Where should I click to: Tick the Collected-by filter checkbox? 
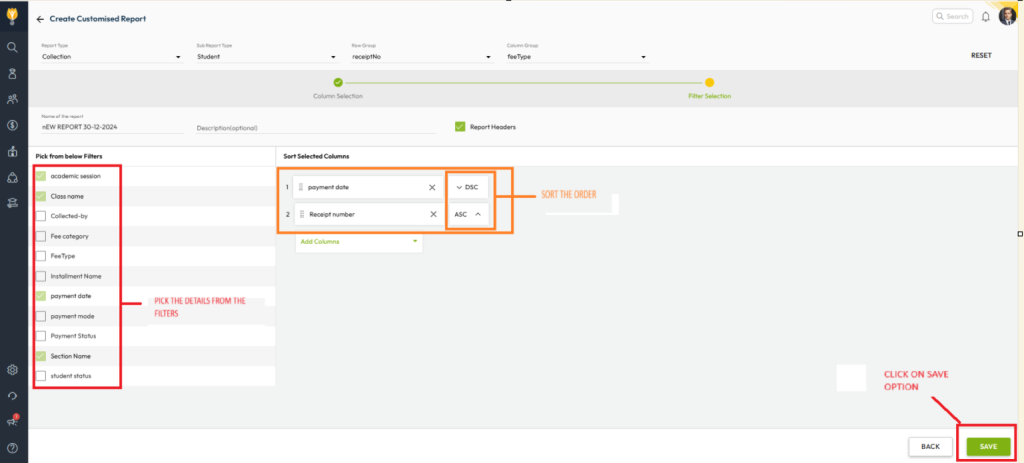tap(41, 216)
